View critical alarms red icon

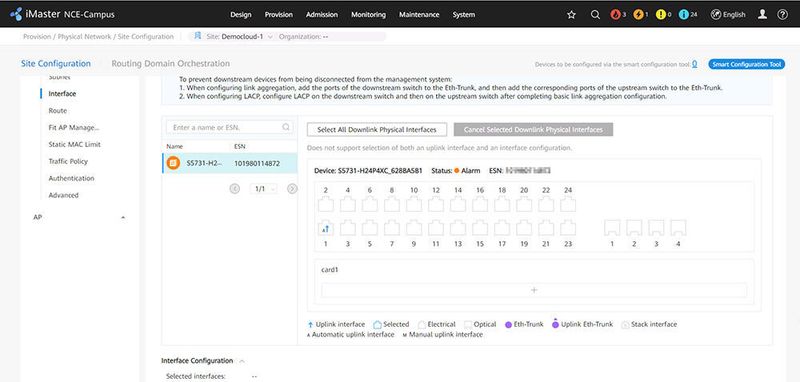pos(615,15)
